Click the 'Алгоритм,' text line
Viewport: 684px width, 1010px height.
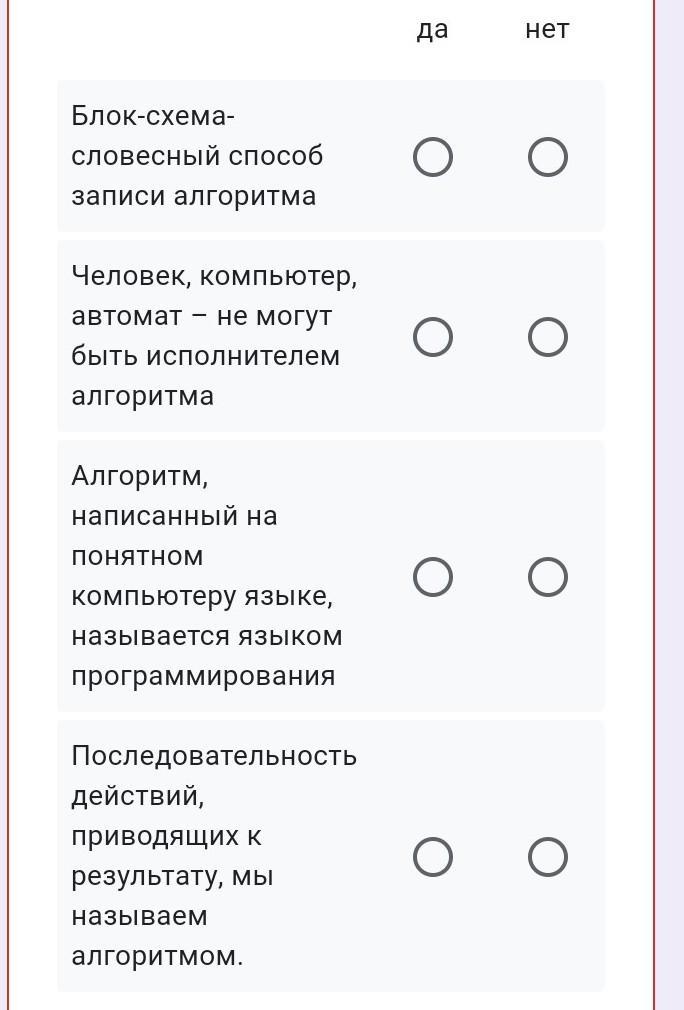point(140,477)
